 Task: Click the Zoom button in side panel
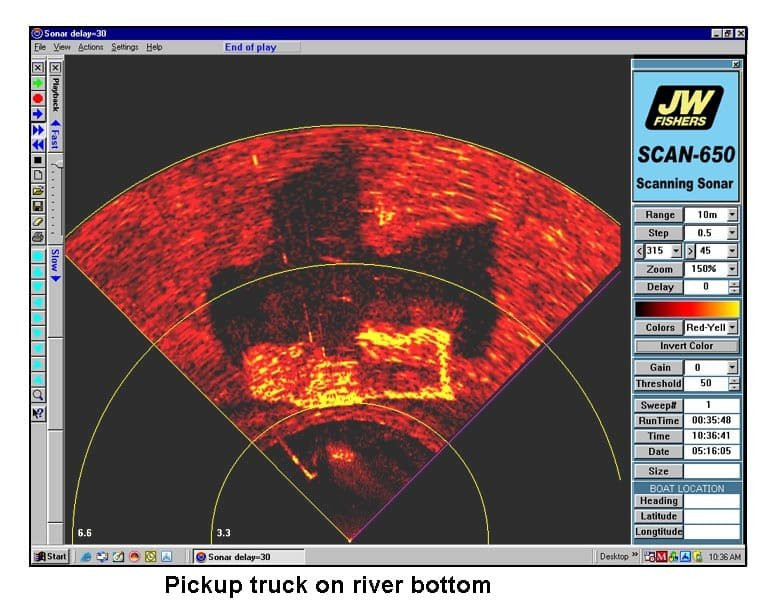pos(659,269)
